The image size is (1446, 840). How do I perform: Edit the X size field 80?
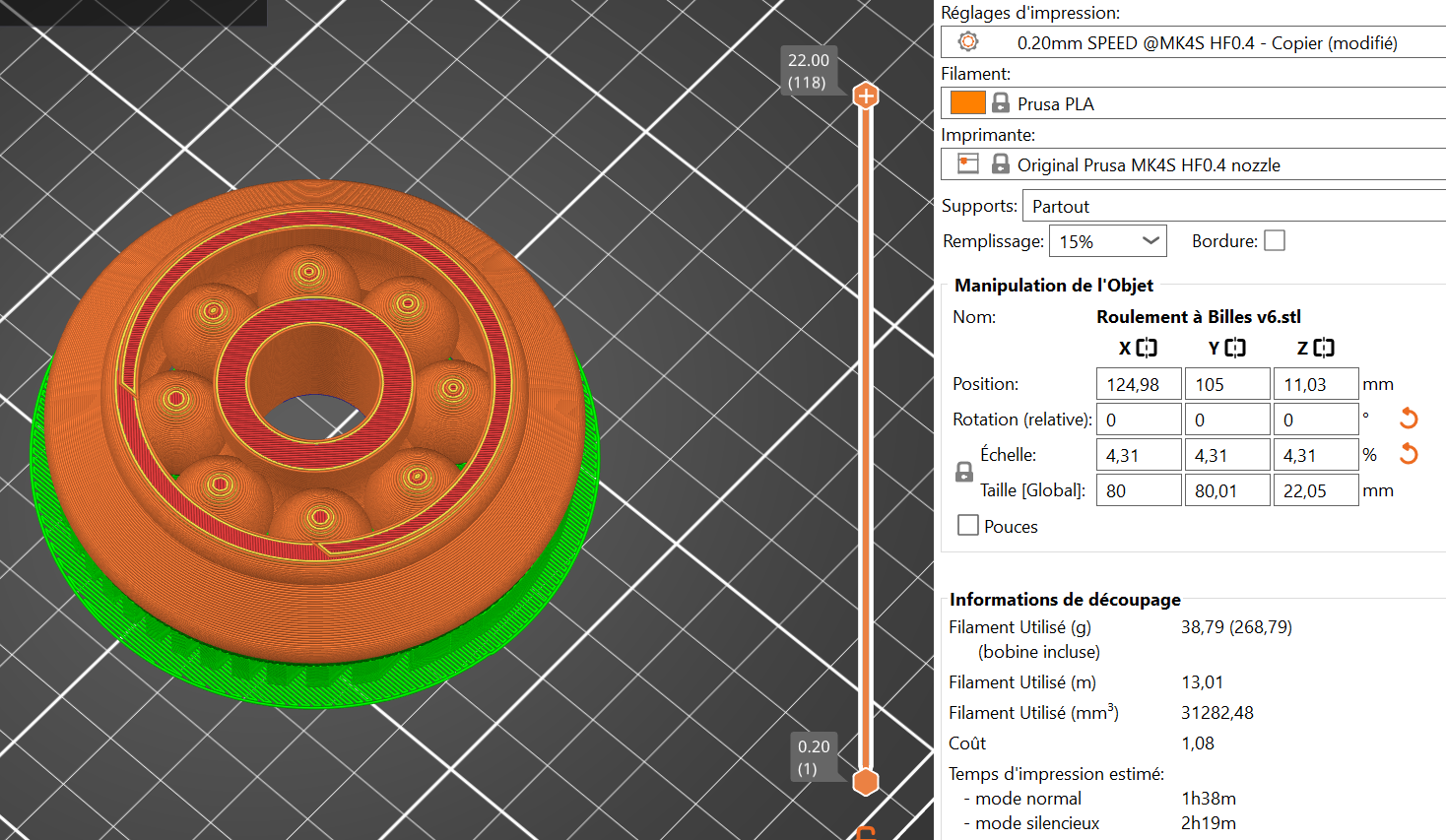coord(1139,490)
